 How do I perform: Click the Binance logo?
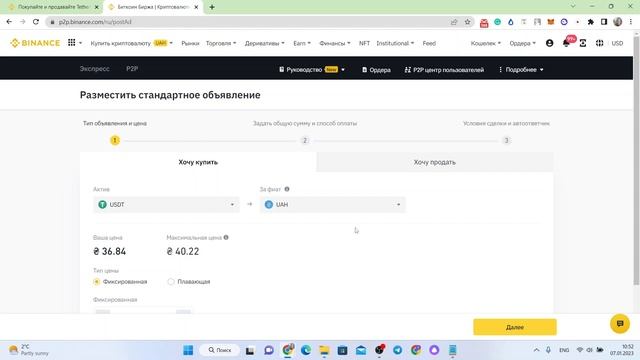pos(35,43)
